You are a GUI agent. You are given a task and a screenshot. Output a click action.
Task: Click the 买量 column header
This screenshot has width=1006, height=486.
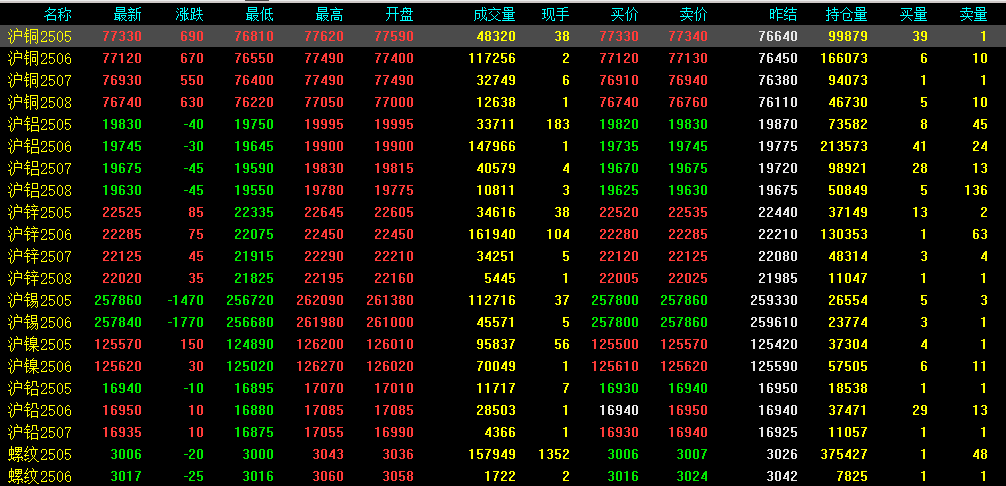click(x=914, y=14)
